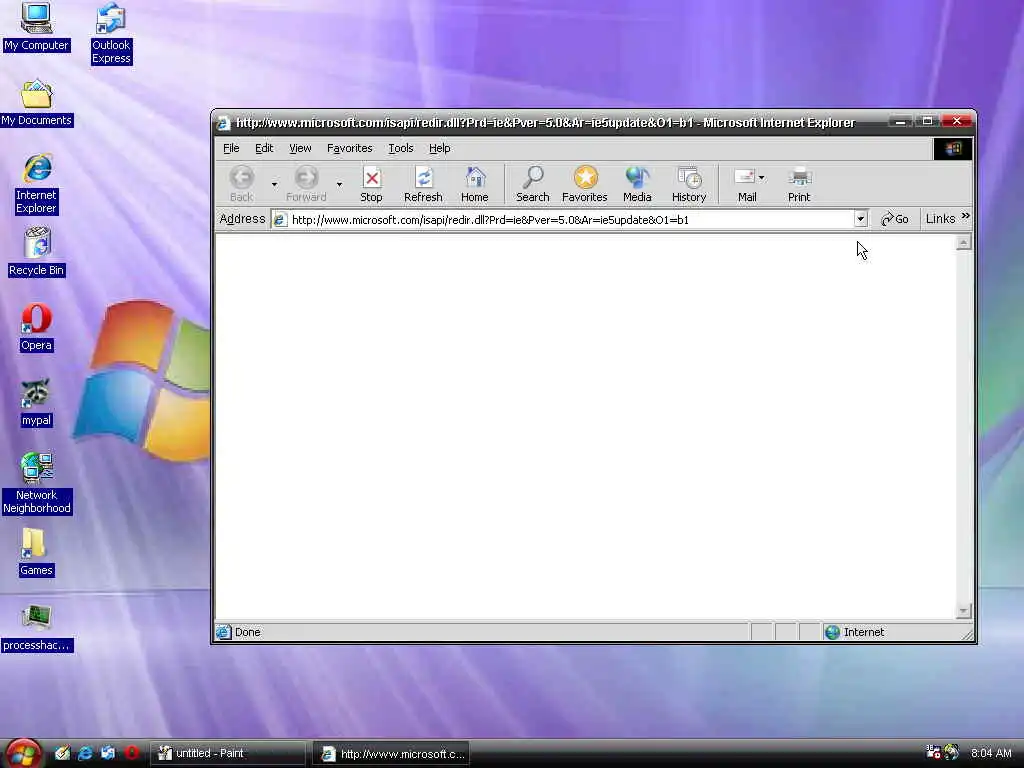Click the Microsoft page taskbar button
Screen dimensions: 1024x768
pos(391,754)
